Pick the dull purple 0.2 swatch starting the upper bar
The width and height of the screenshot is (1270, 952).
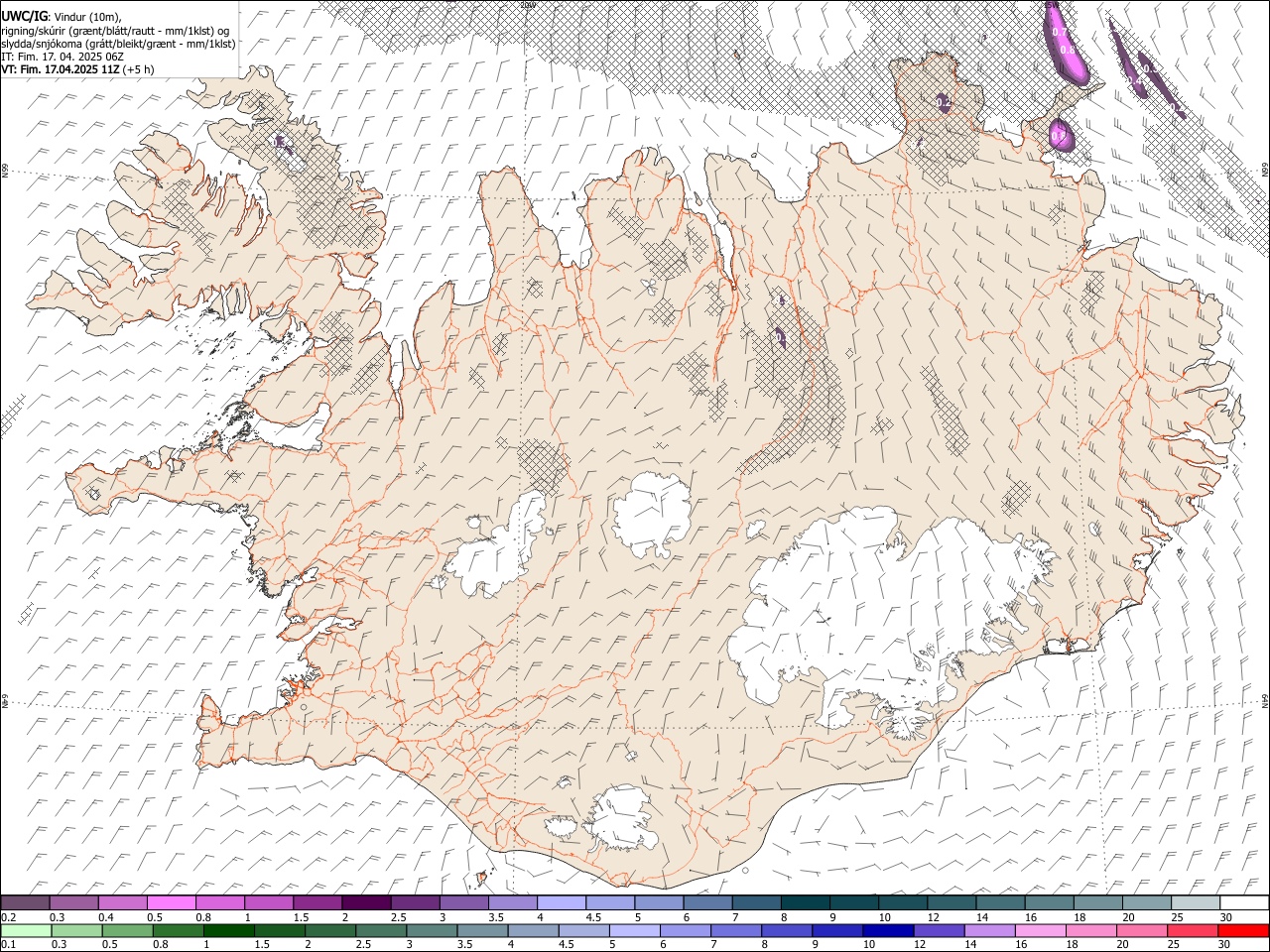[26, 903]
